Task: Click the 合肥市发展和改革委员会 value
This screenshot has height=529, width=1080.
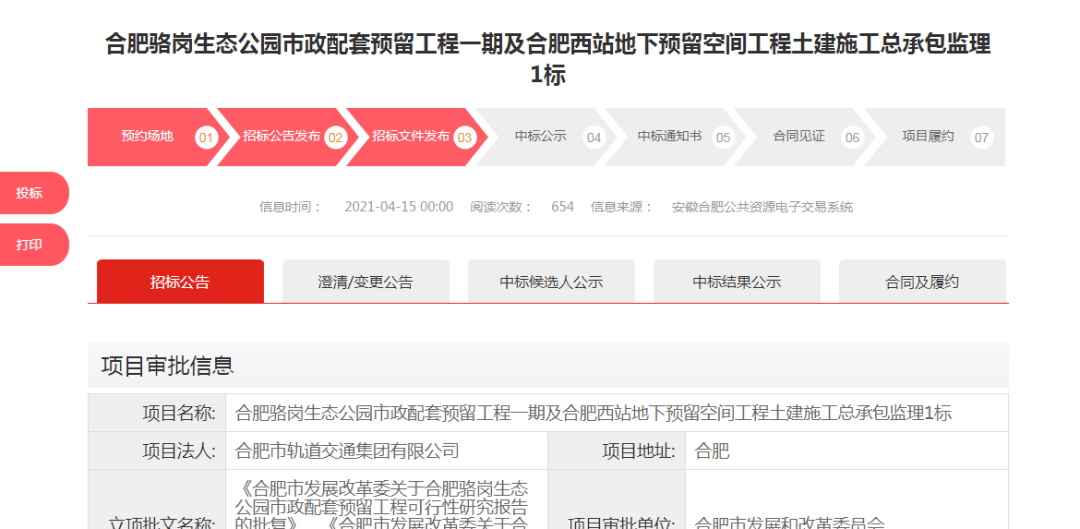Action: coord(789,523)
